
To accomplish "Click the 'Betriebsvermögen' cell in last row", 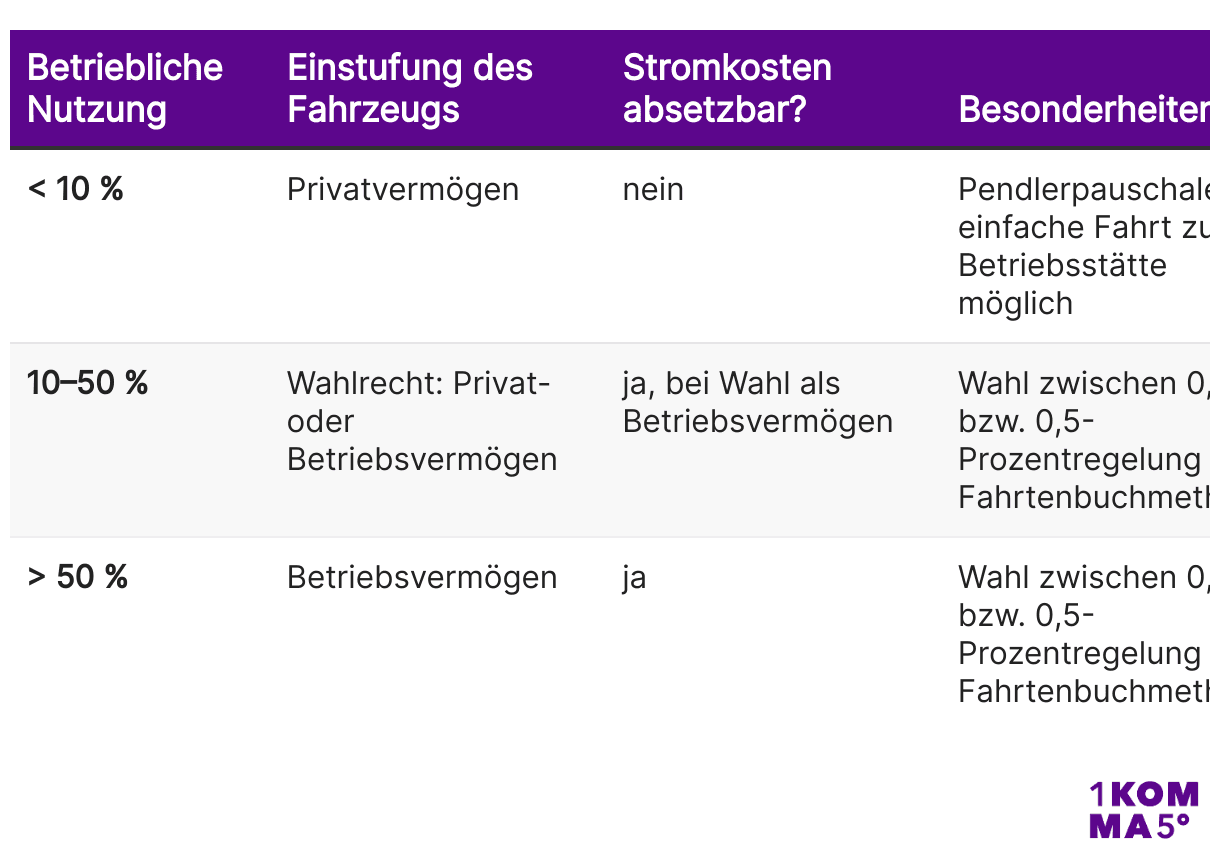I will click(x=422, y=578).
